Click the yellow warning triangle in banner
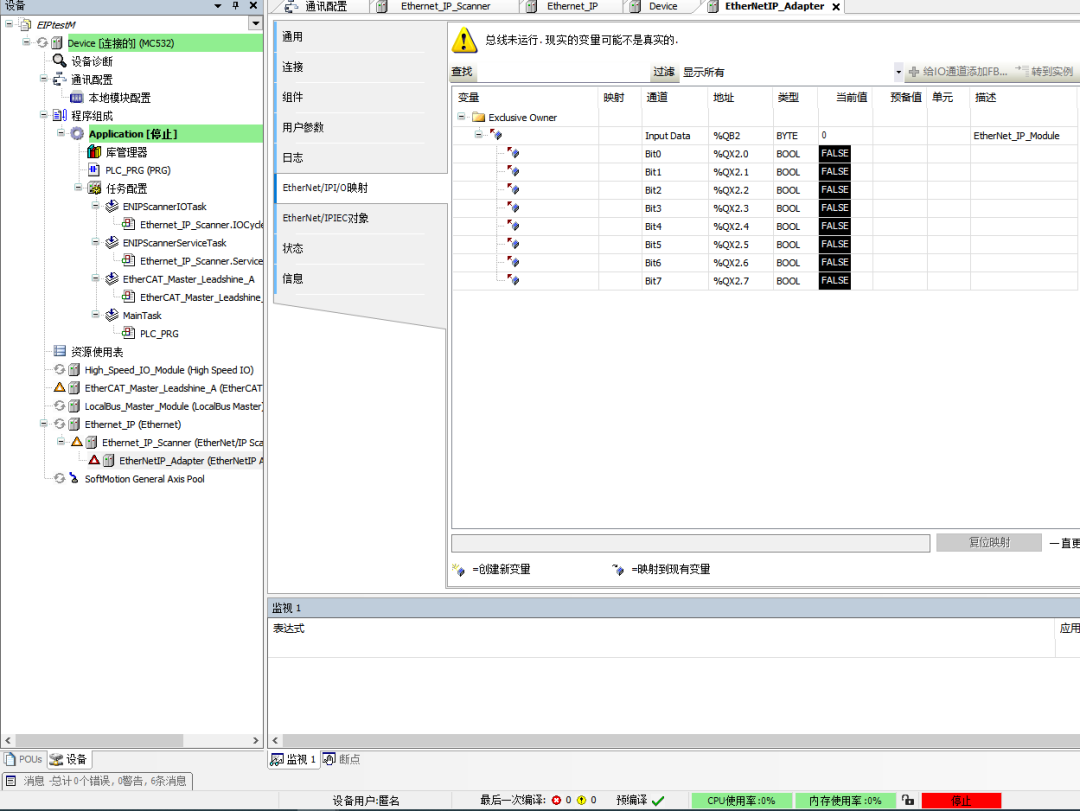Image resolution: width=1080 pixels, height=811 pixels. click(464, 40)
